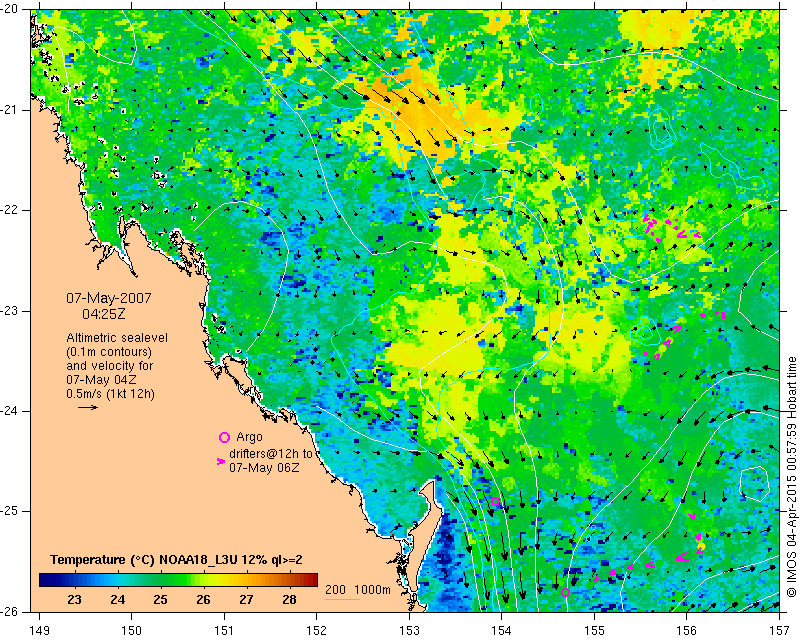Click the drifter track cluster near 155.8E 22.2S
The width and height of the screenshot is (800, 640).
coord(670,228)
